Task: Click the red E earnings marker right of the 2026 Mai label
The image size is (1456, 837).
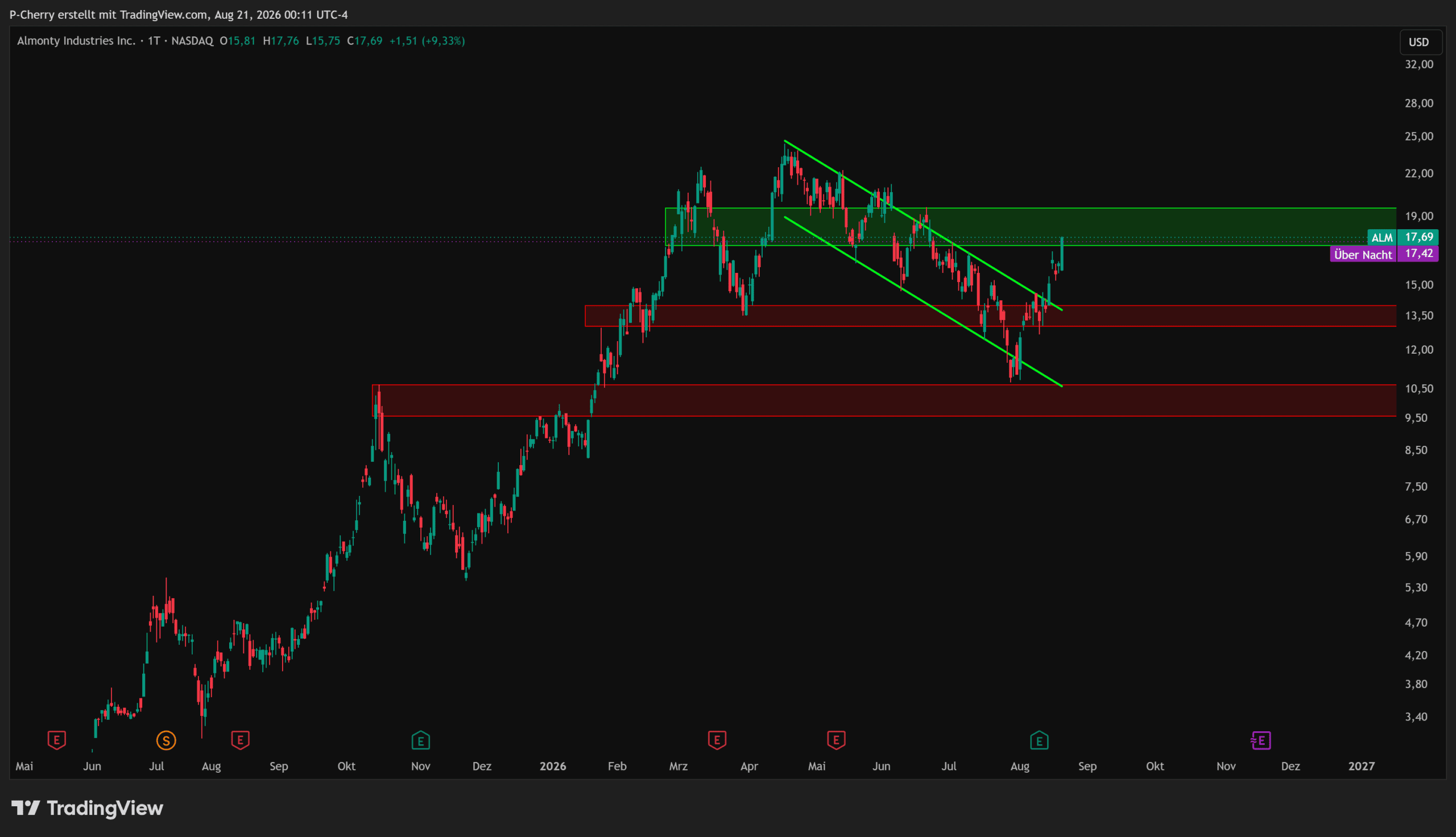Action: [x=835, y=740]
